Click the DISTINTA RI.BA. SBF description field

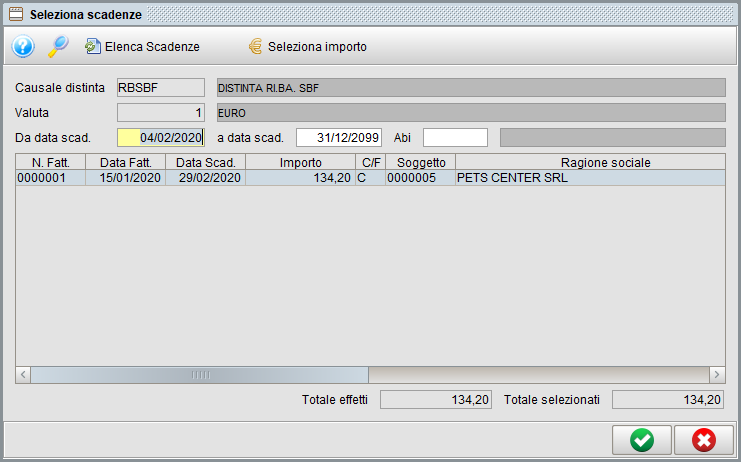(x=471, y=88)
